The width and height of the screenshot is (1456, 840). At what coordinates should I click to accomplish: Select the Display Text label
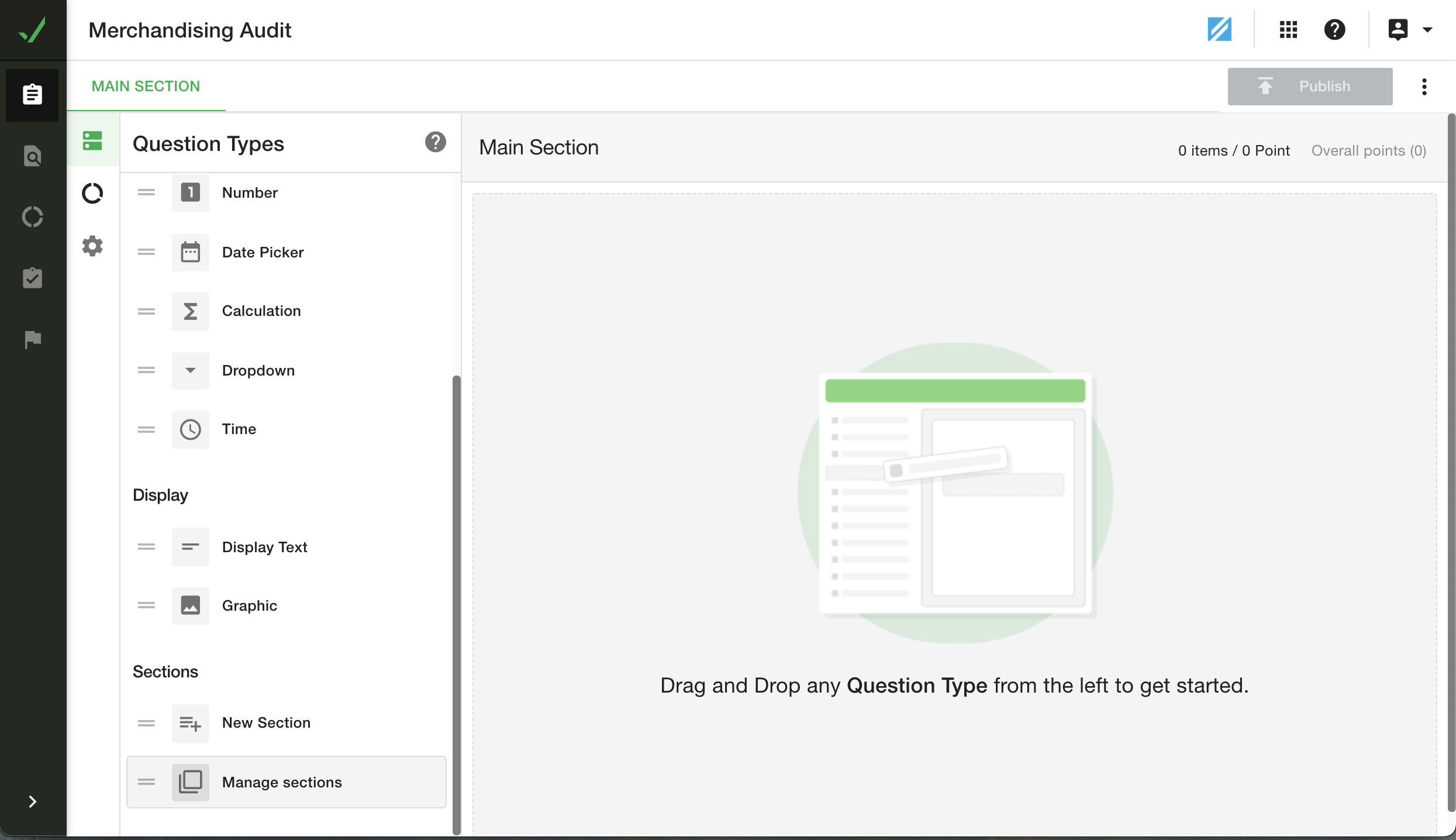click(x=265, y=547)
